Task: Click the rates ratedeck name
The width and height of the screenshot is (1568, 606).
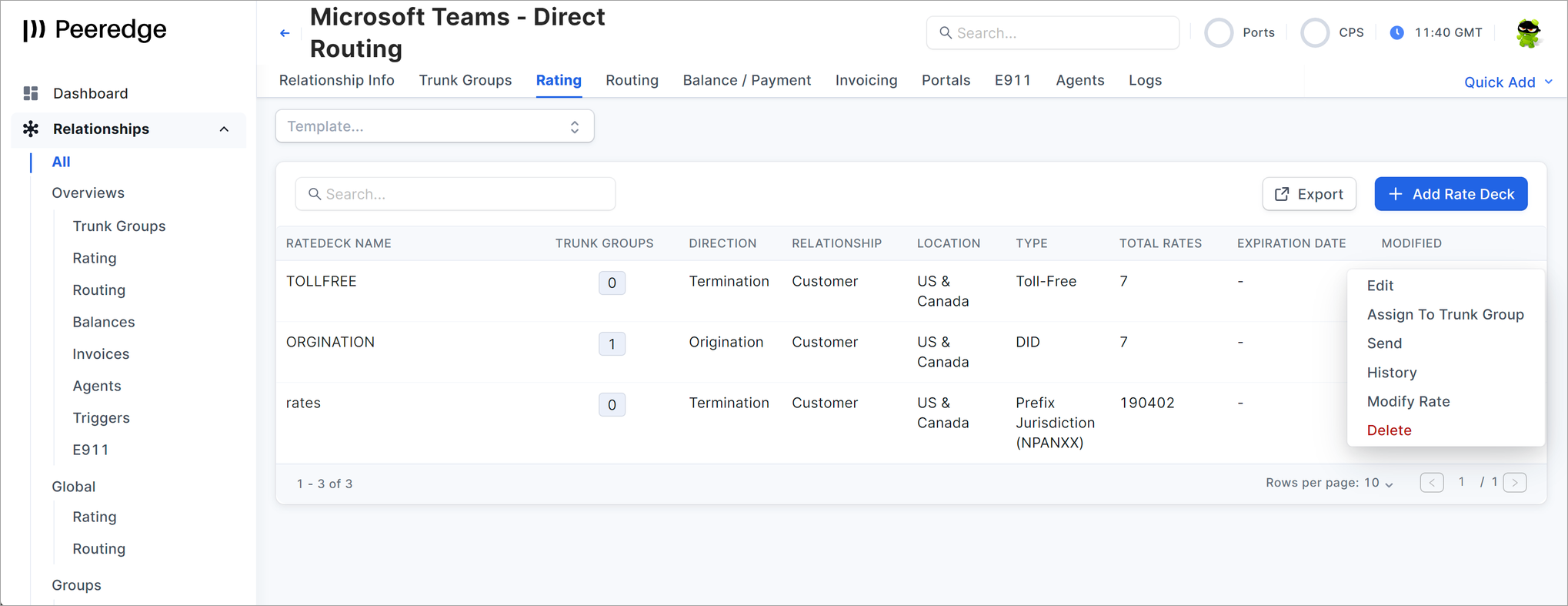Action: [303, 403]
